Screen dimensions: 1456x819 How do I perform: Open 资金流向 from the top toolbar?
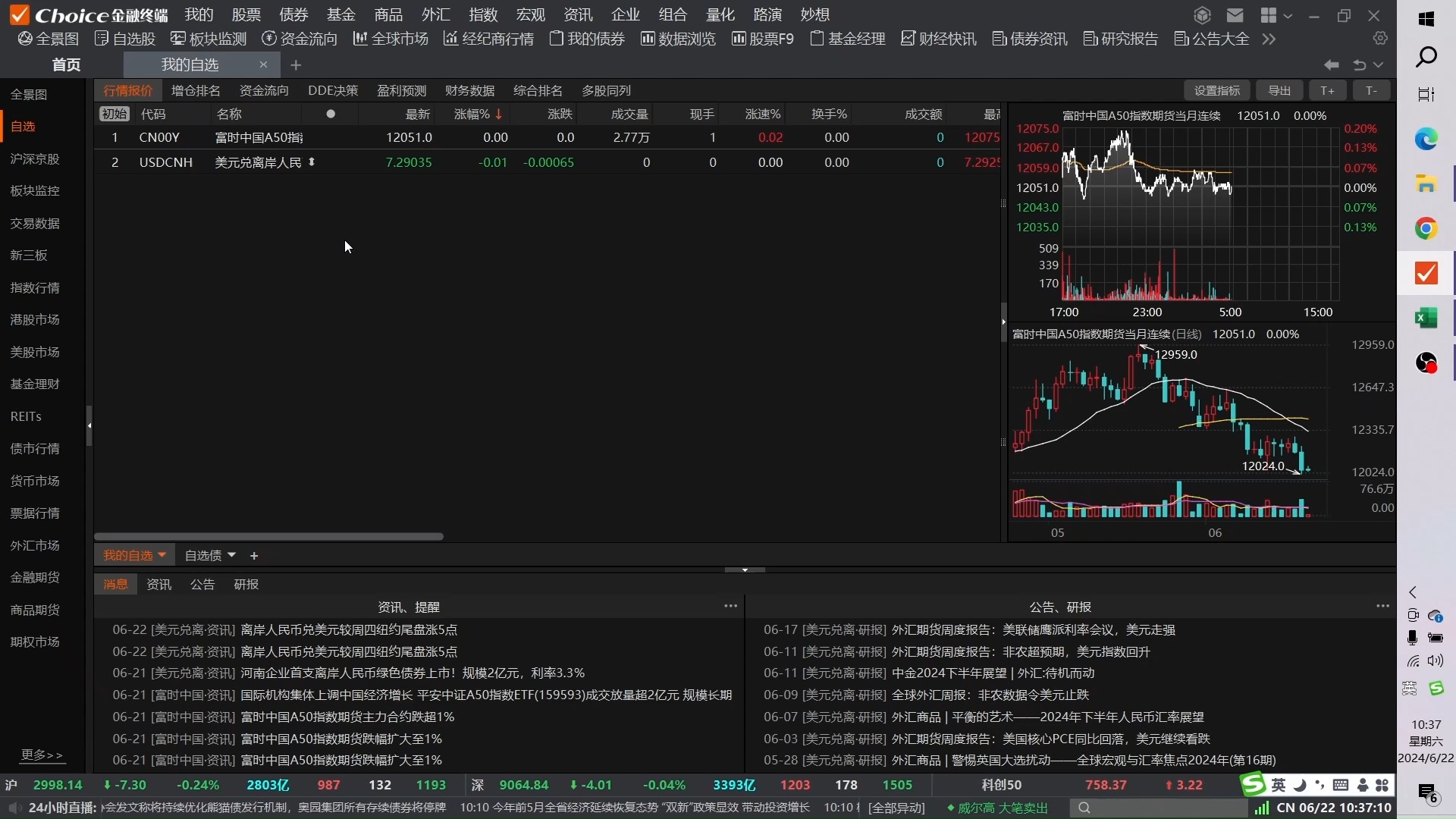[300, 39]
